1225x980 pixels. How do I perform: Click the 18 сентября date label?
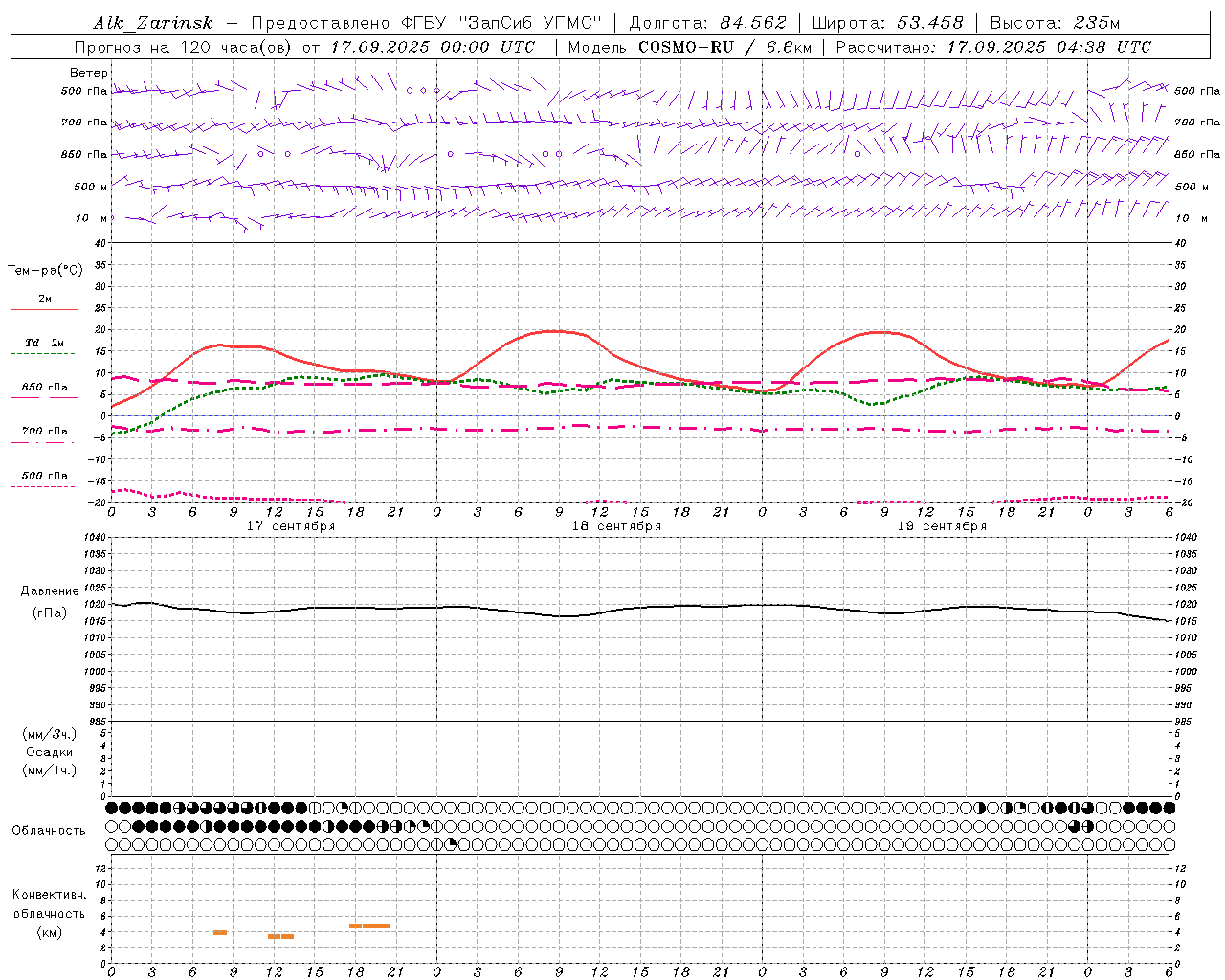[616, 526]
